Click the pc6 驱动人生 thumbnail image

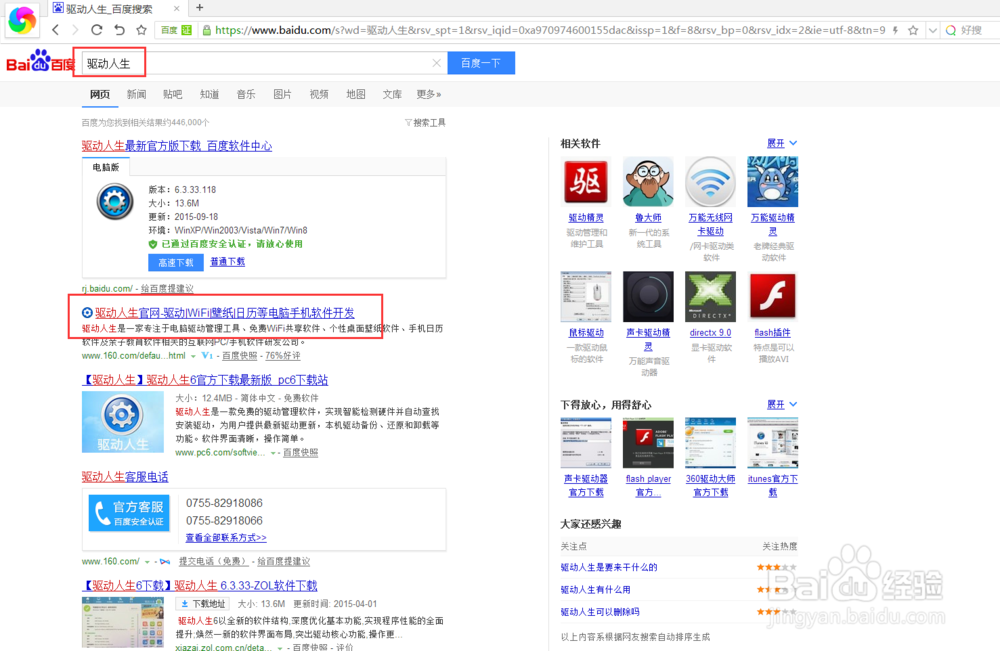[x=122, y=421]
